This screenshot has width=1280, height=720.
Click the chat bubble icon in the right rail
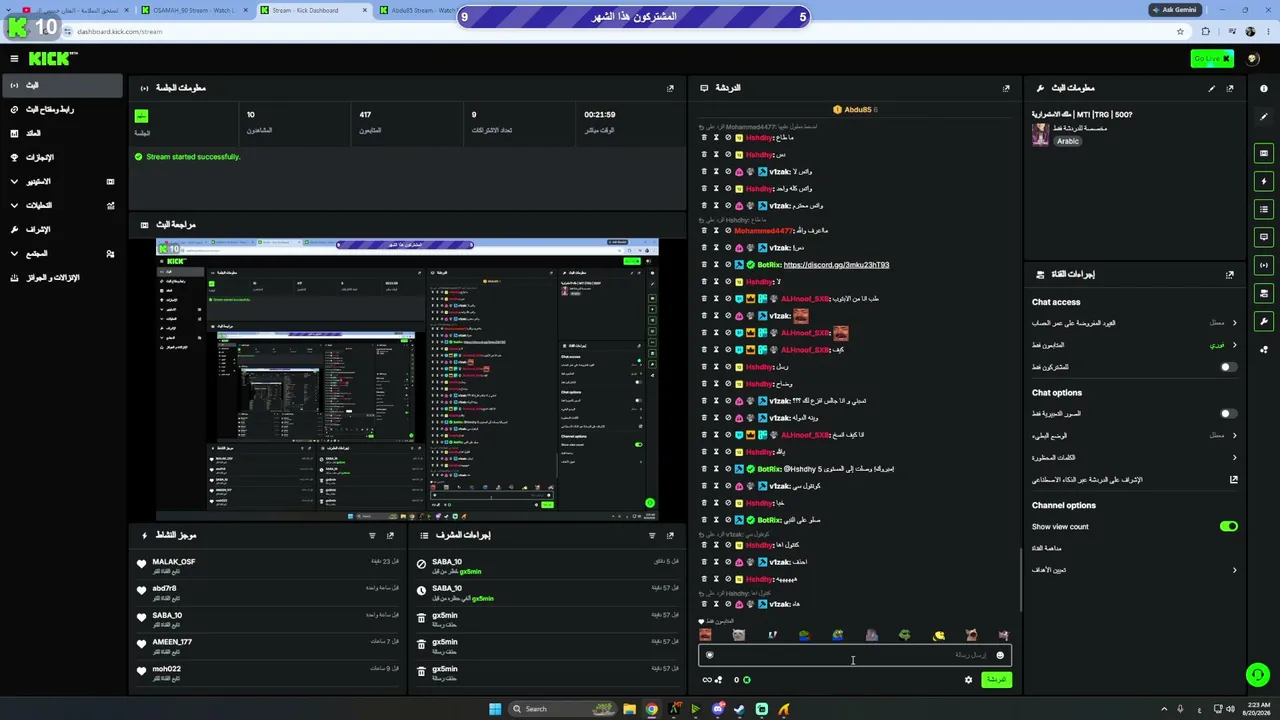pos(1264,238)
